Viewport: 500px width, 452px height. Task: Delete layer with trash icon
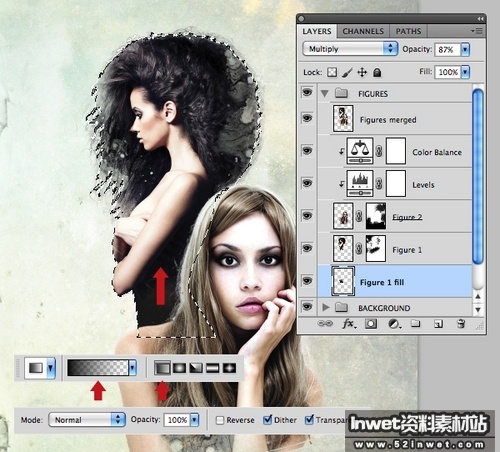461,324
